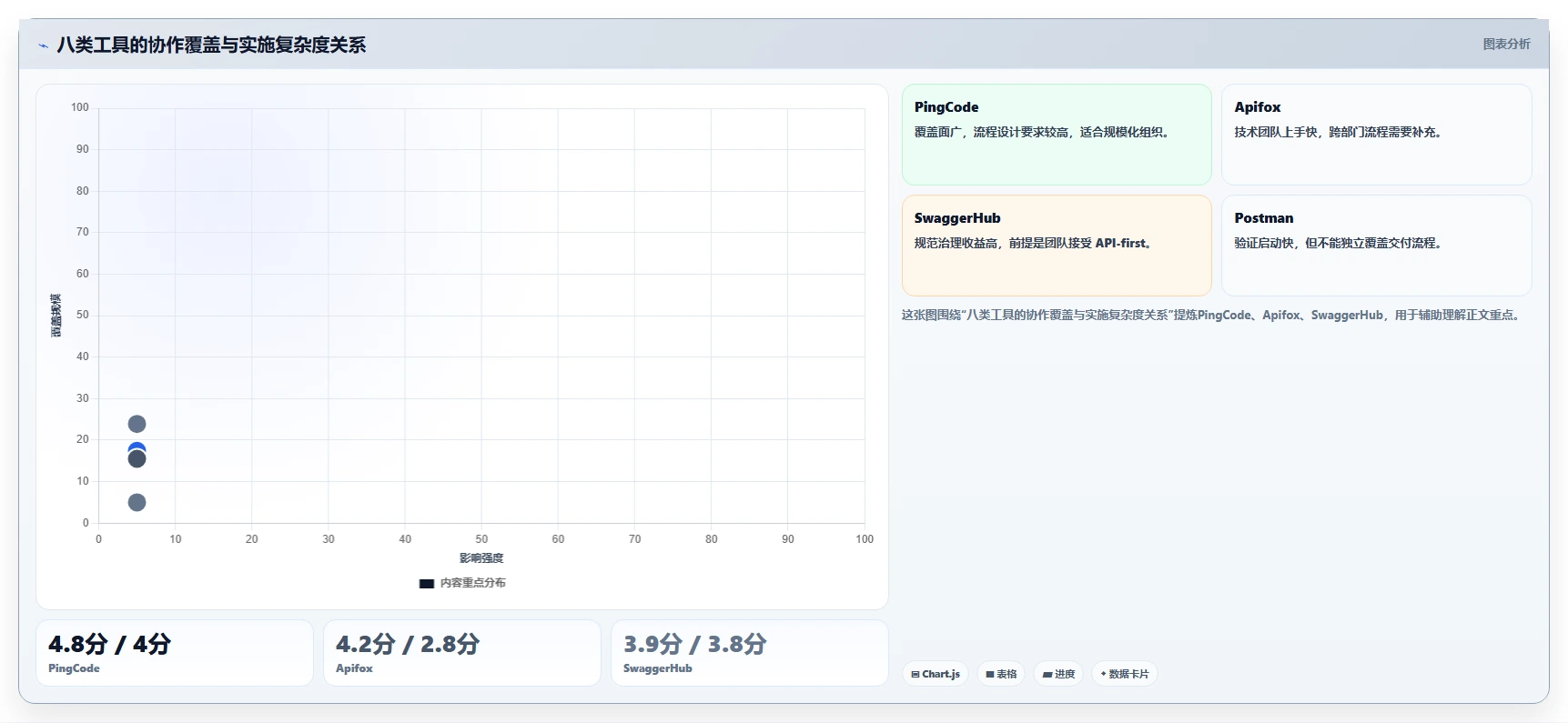
Task: Click the vertical y-axis title label
Action: [x=56, y=316]
